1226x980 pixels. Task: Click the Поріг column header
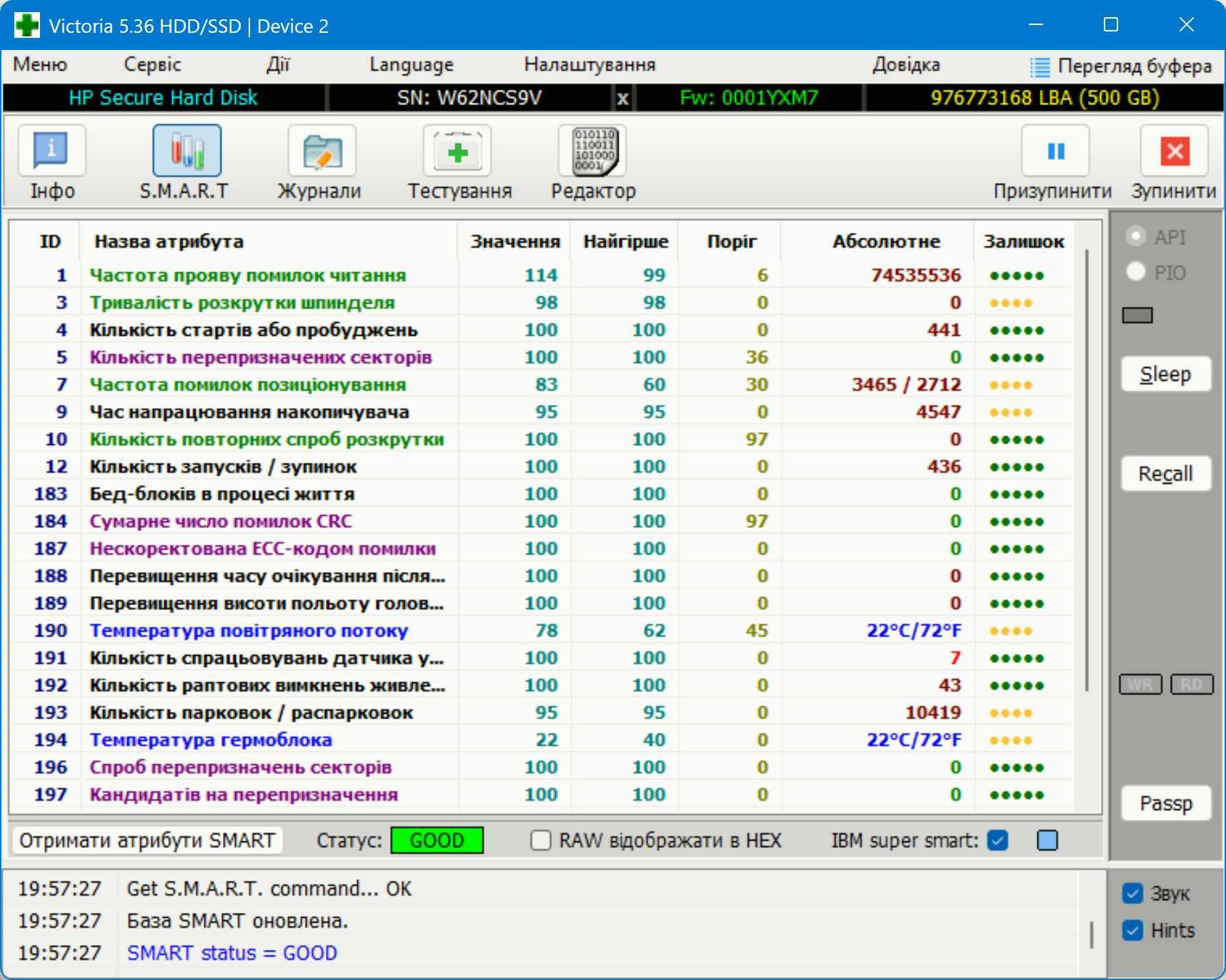(x=731, y=241)
